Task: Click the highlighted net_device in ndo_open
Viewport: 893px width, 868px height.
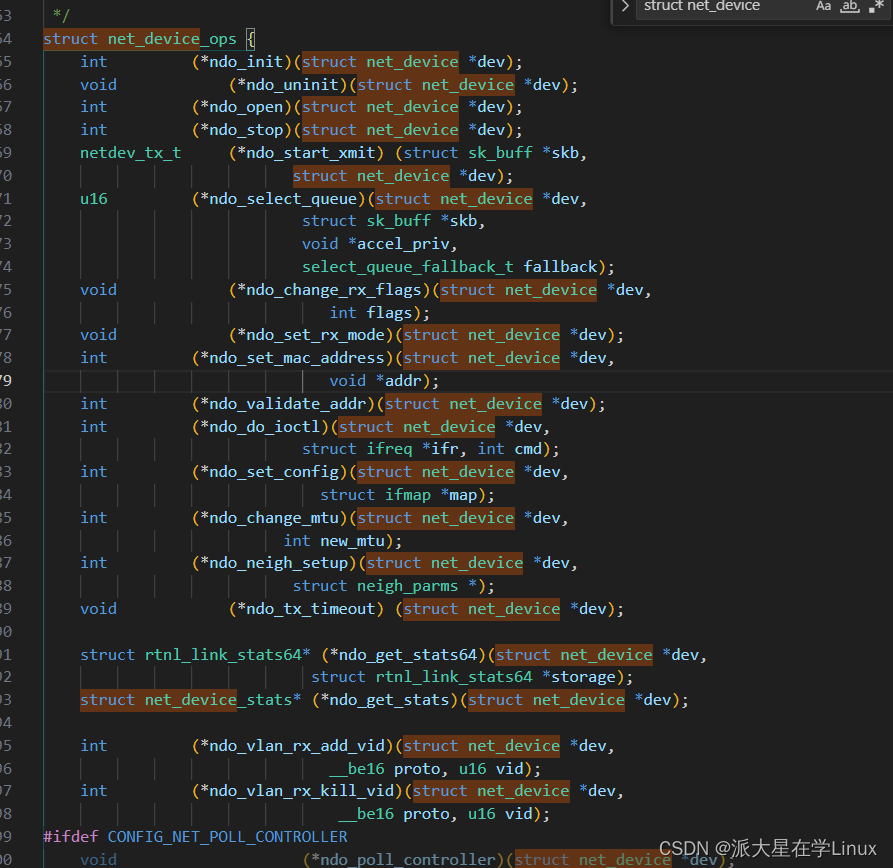Action: point(411,106)
